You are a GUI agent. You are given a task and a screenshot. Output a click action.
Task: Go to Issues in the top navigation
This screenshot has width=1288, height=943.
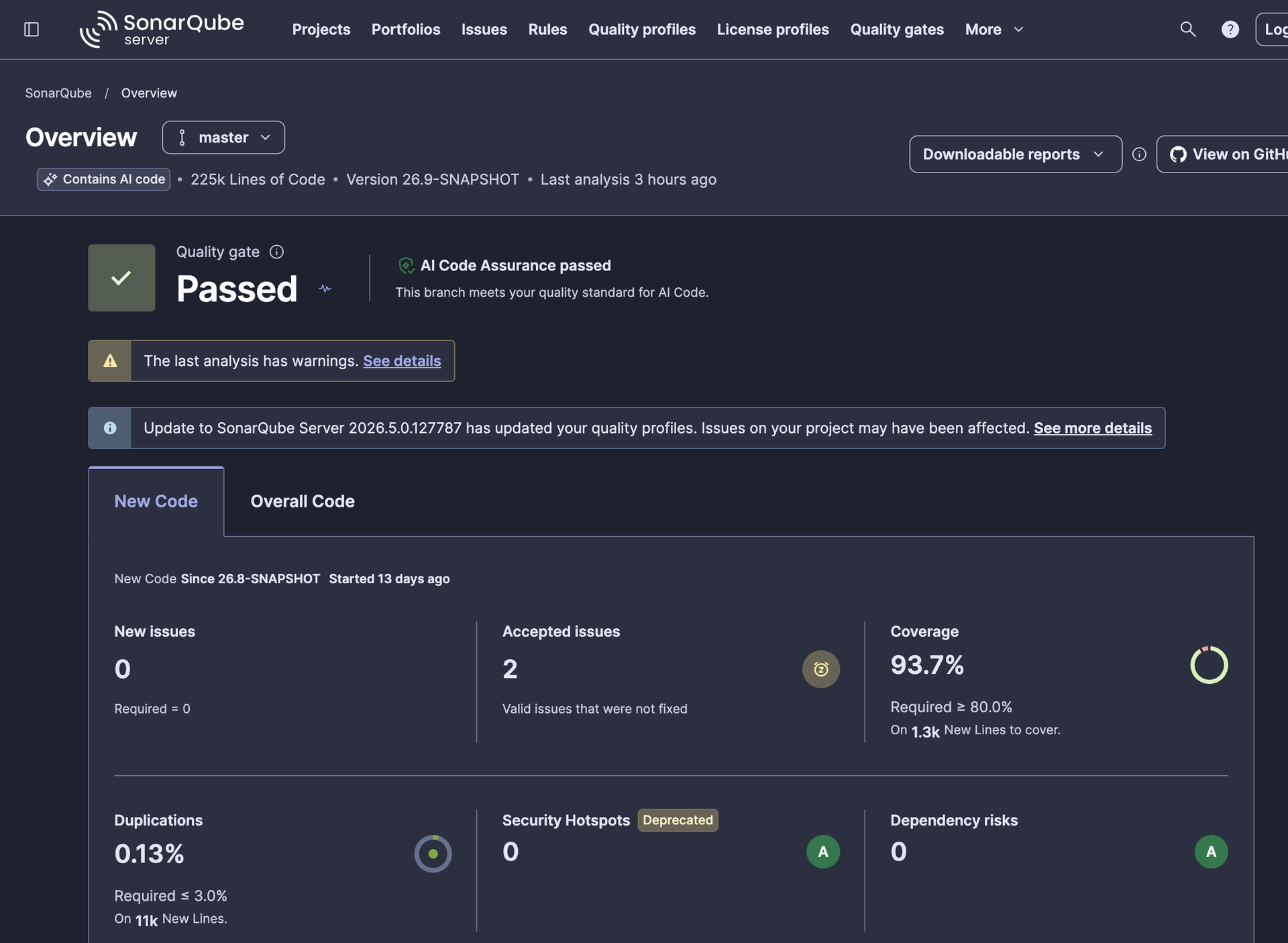[x=484, y=30]
